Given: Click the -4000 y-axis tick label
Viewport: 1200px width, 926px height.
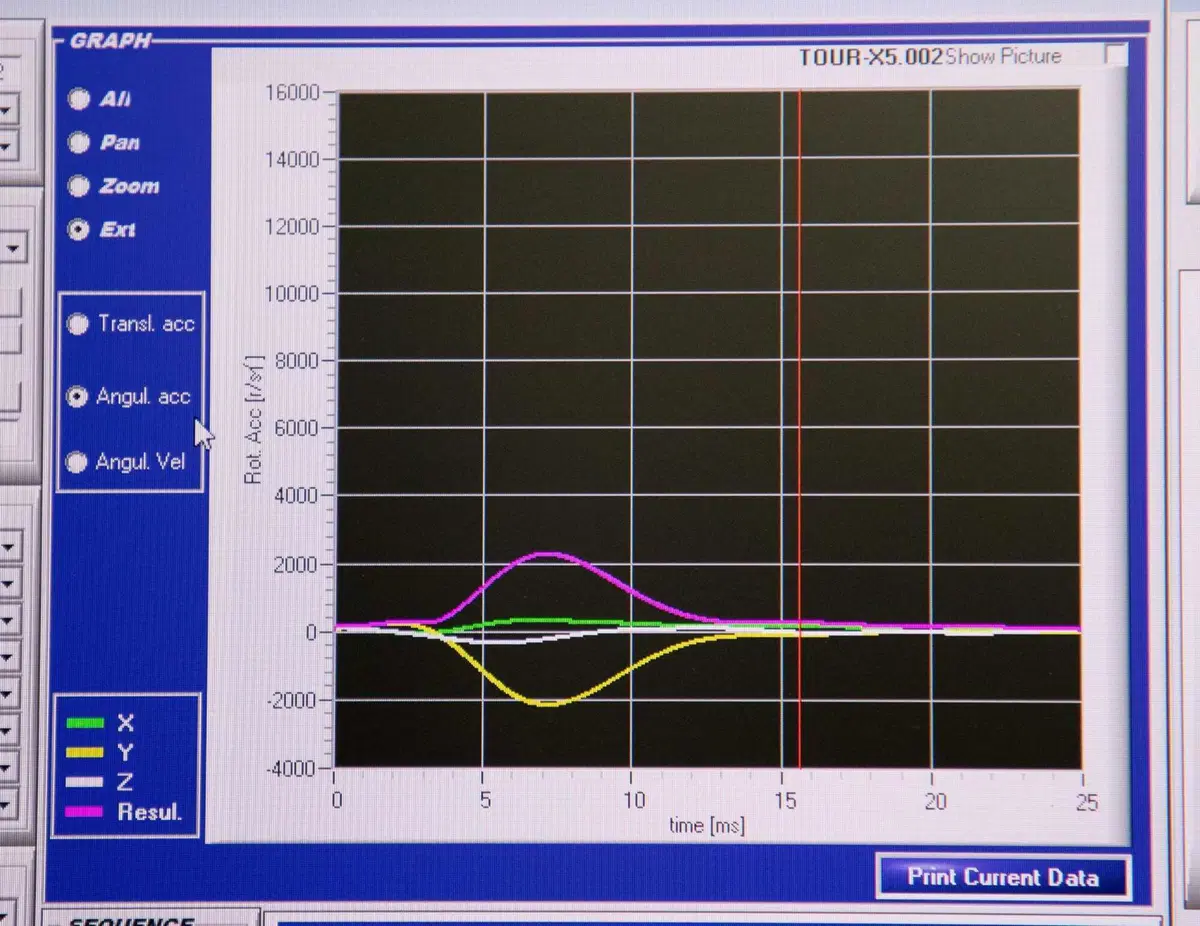Looking at the screenshot, I should (291, 769).
